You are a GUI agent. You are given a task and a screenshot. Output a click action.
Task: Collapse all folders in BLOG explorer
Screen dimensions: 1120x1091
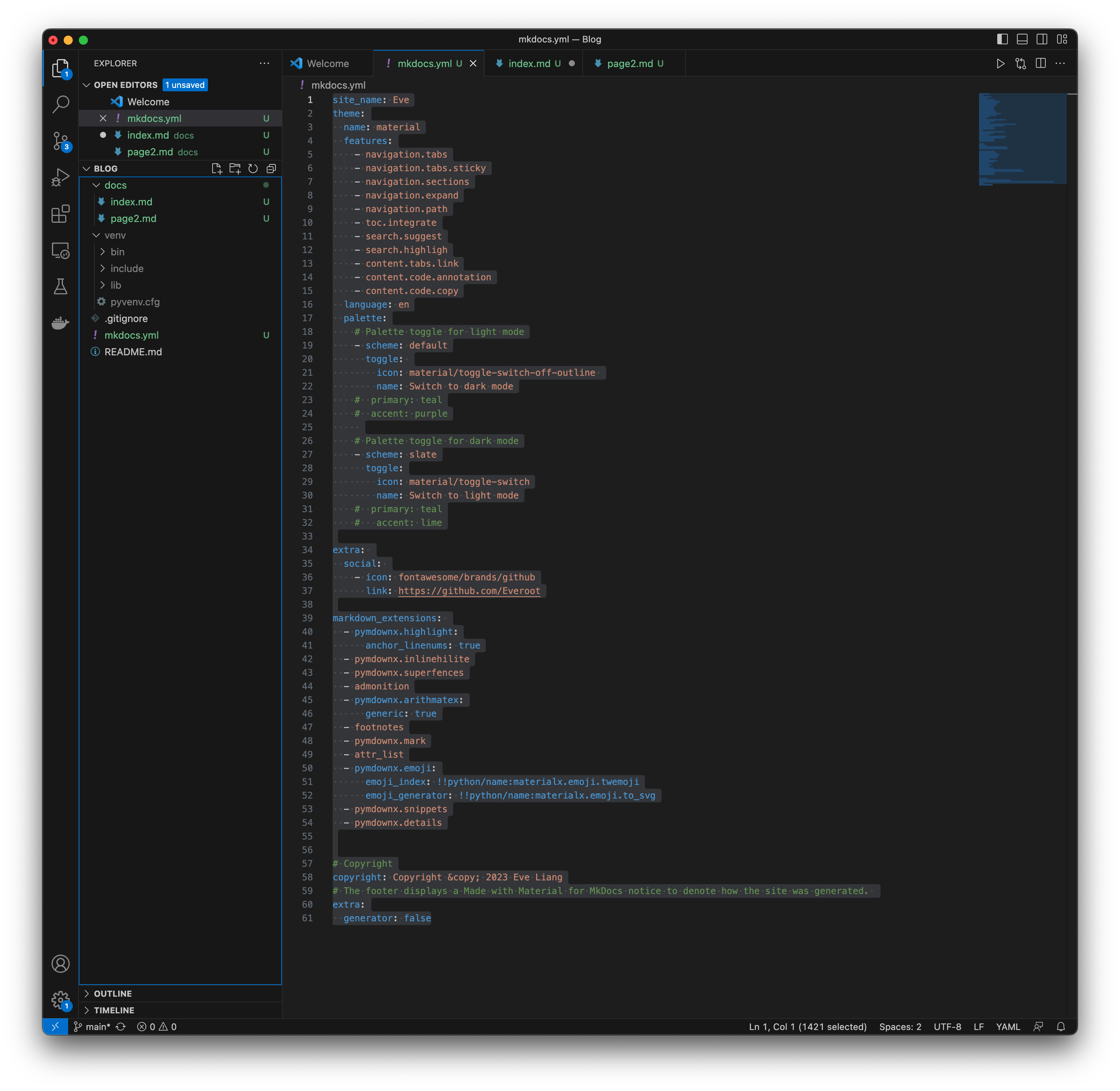[271, 169]
